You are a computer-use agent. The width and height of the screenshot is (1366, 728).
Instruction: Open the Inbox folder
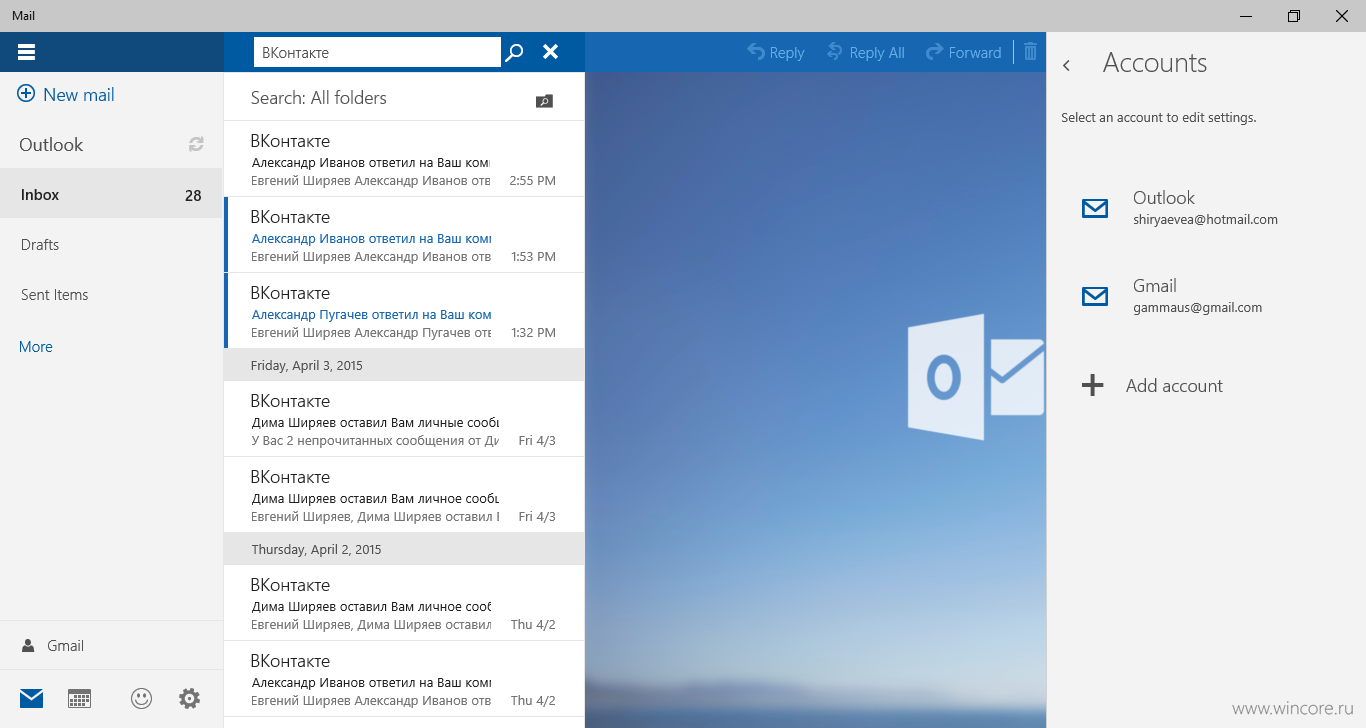coord(111,194)
